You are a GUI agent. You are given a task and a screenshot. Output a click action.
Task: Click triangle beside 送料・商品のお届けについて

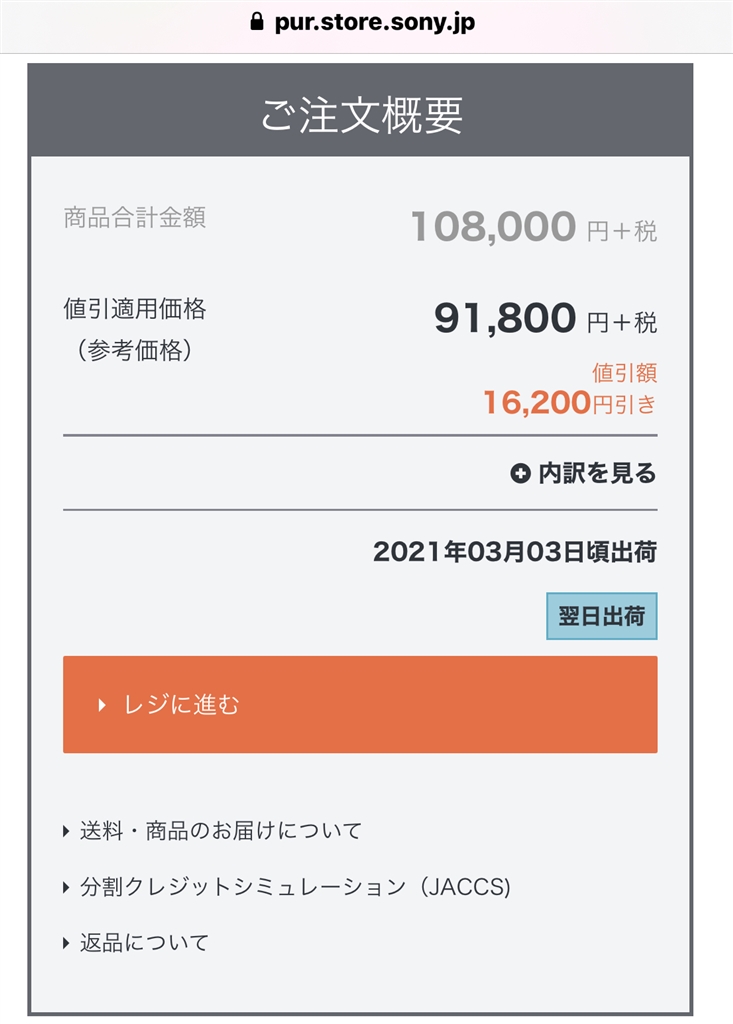point(67,830)
